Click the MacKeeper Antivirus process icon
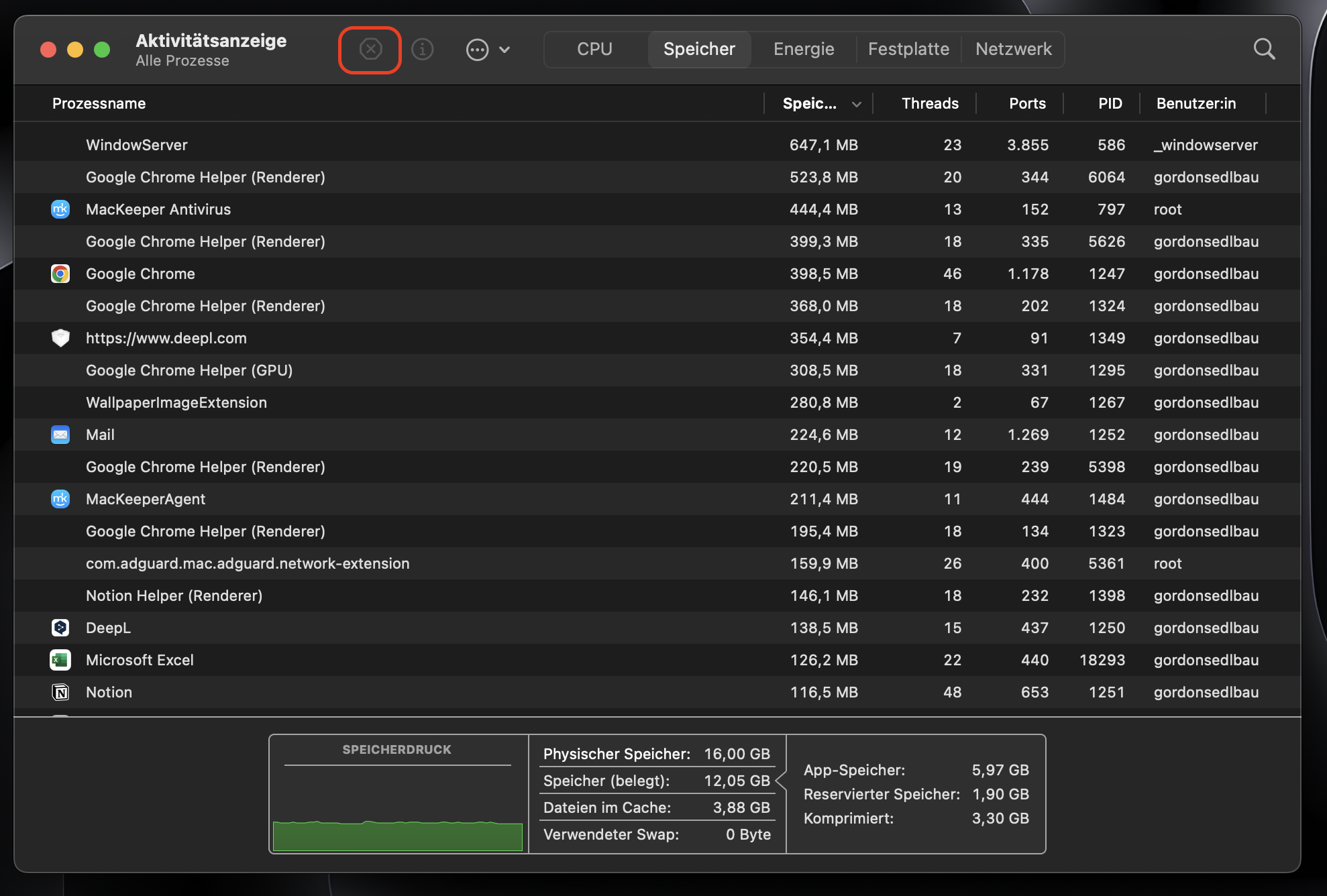Screen dimensions: 1327x896 60,209
